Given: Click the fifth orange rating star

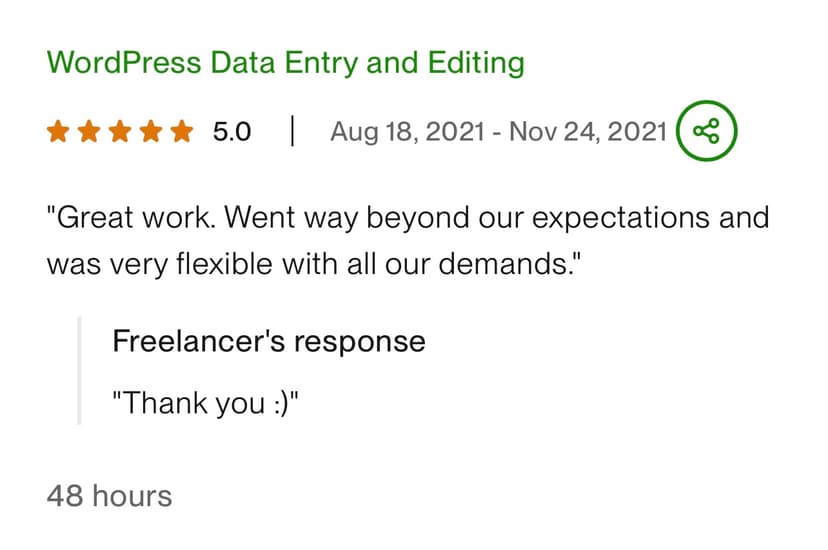Looking at the screenshot, I should tap(181, 131).
